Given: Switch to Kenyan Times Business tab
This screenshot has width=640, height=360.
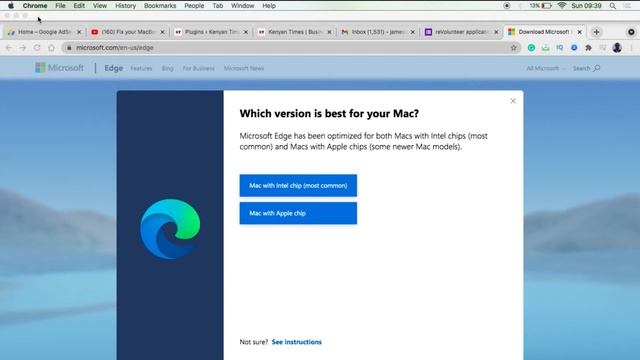Looking at the screenshot, I should pos(295,32).
